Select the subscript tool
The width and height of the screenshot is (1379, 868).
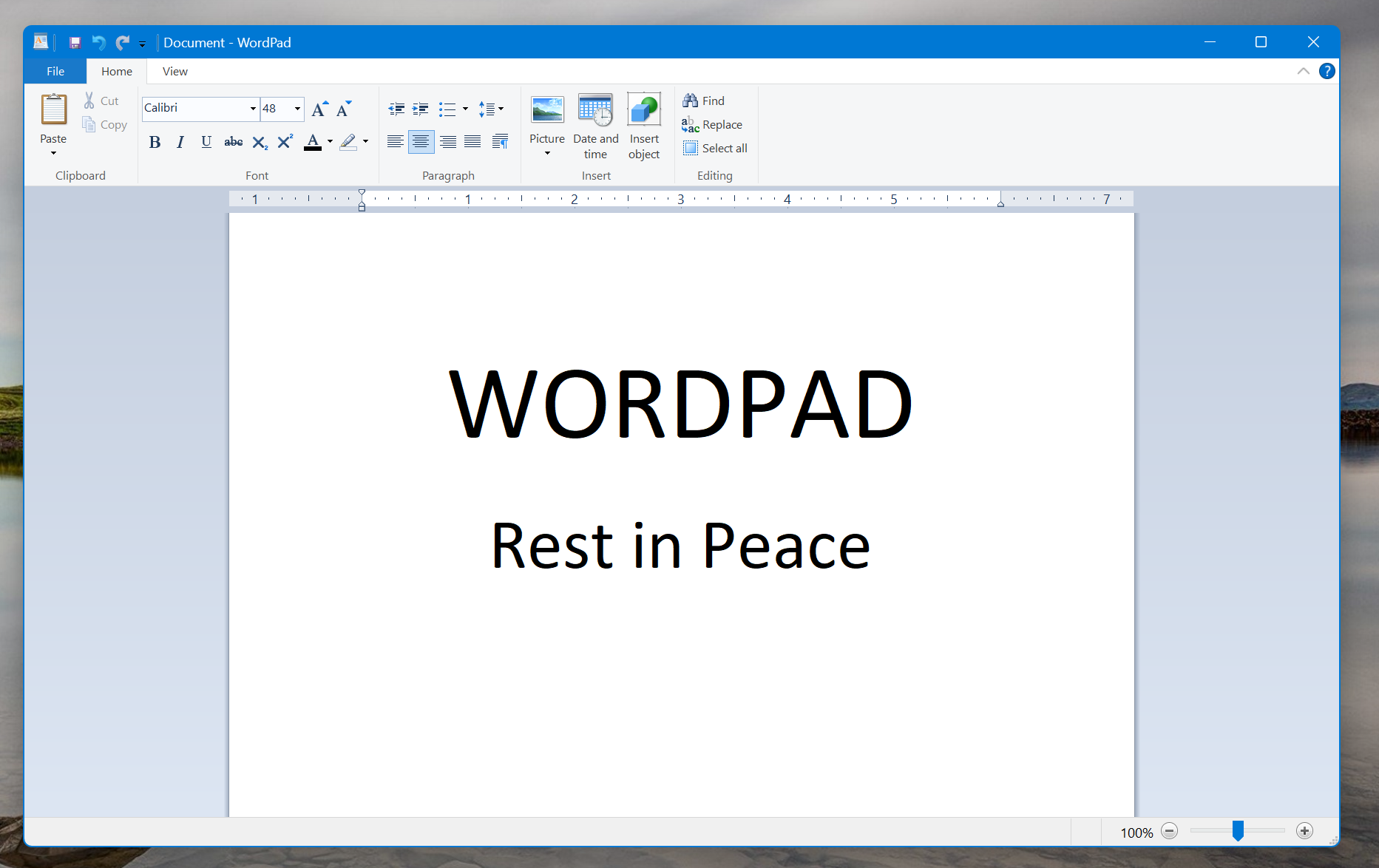click(x=259, y=141)
